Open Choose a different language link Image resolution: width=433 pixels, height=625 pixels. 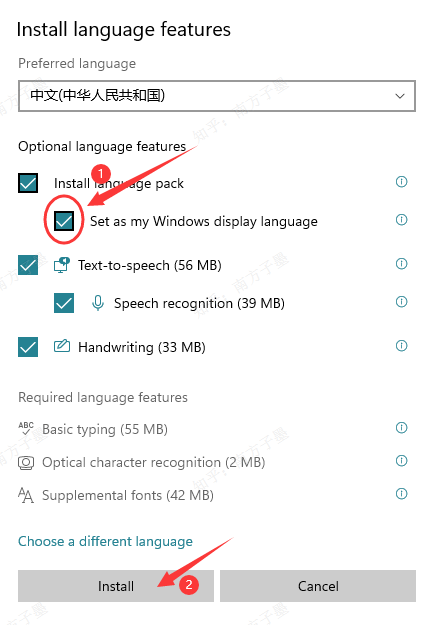105,541
